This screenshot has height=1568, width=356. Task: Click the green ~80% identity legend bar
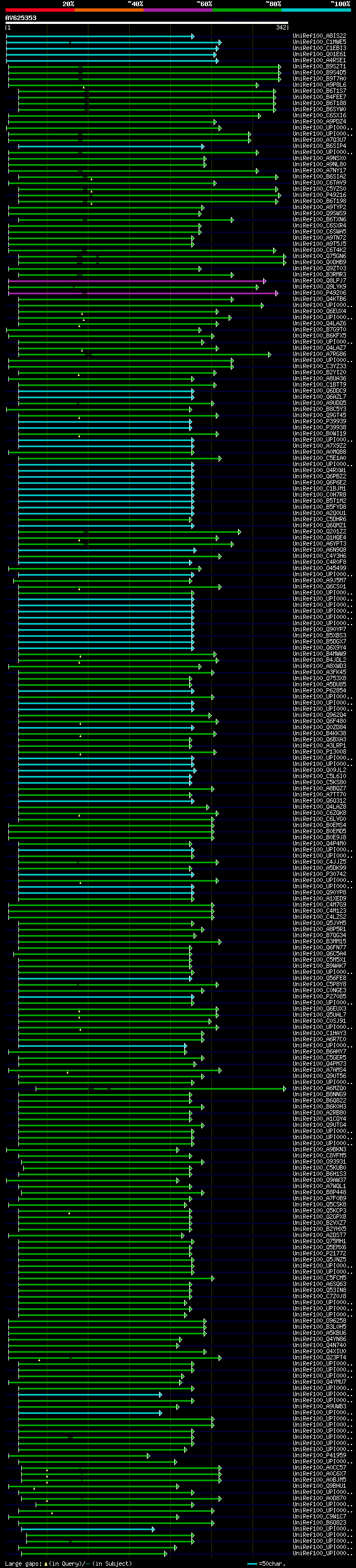[247, 10]
